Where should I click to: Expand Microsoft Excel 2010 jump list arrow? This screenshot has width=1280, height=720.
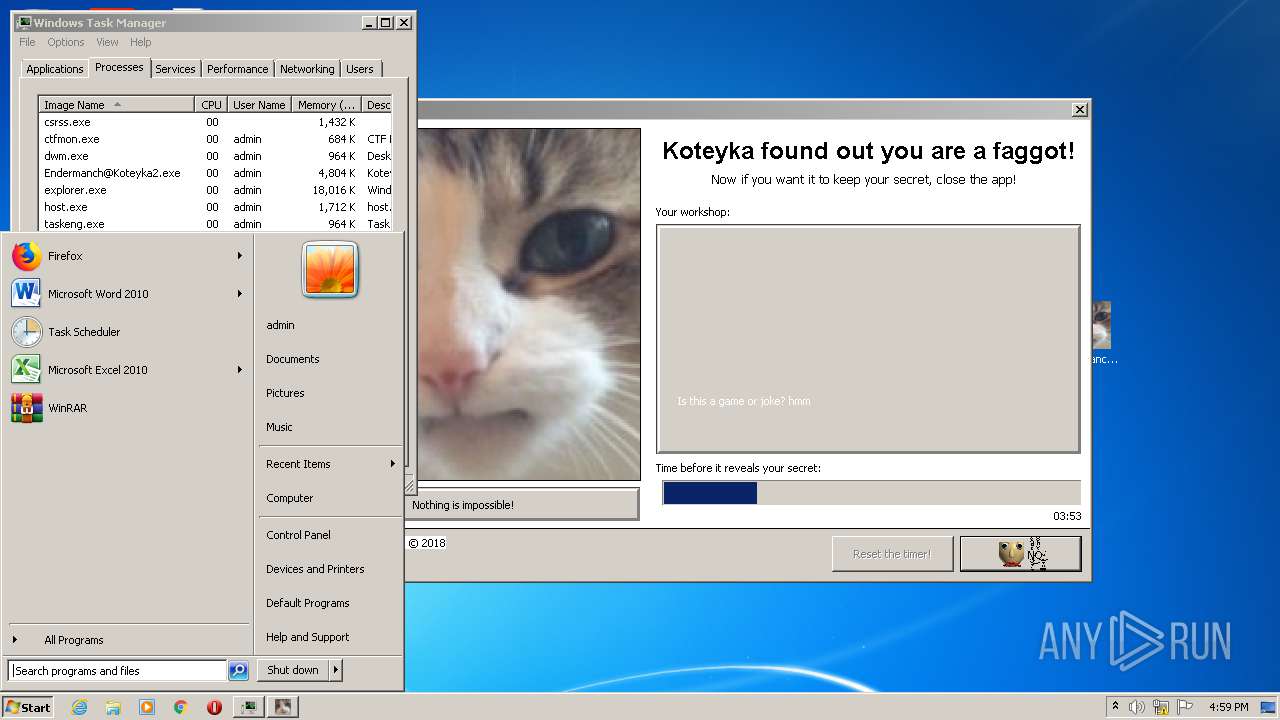click(240, 370)
